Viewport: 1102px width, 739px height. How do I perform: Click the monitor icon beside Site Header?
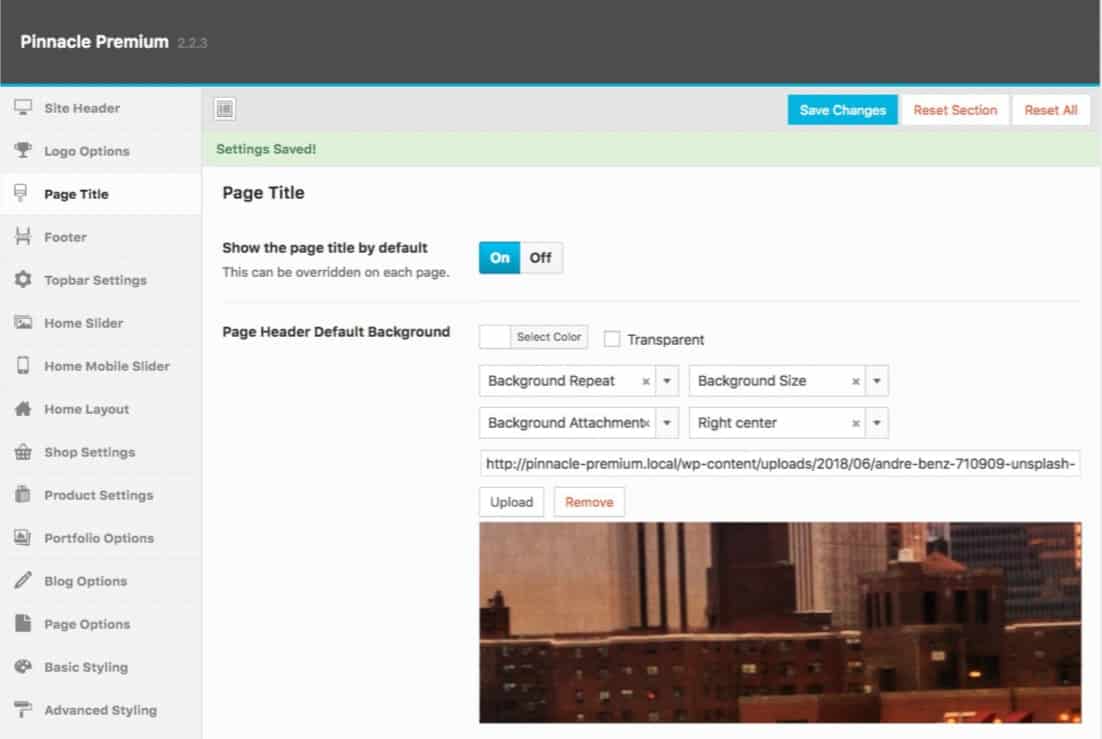click(x=23, y=108)
